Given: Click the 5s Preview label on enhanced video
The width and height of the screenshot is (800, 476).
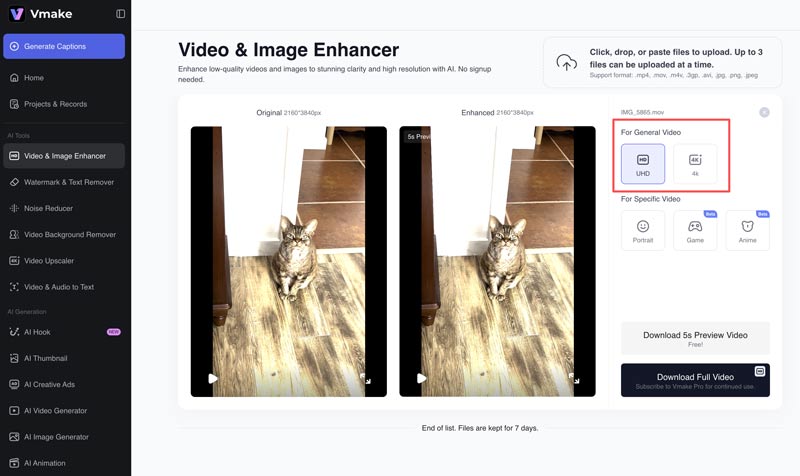Looking at the screenshot, I should [418, 137].
